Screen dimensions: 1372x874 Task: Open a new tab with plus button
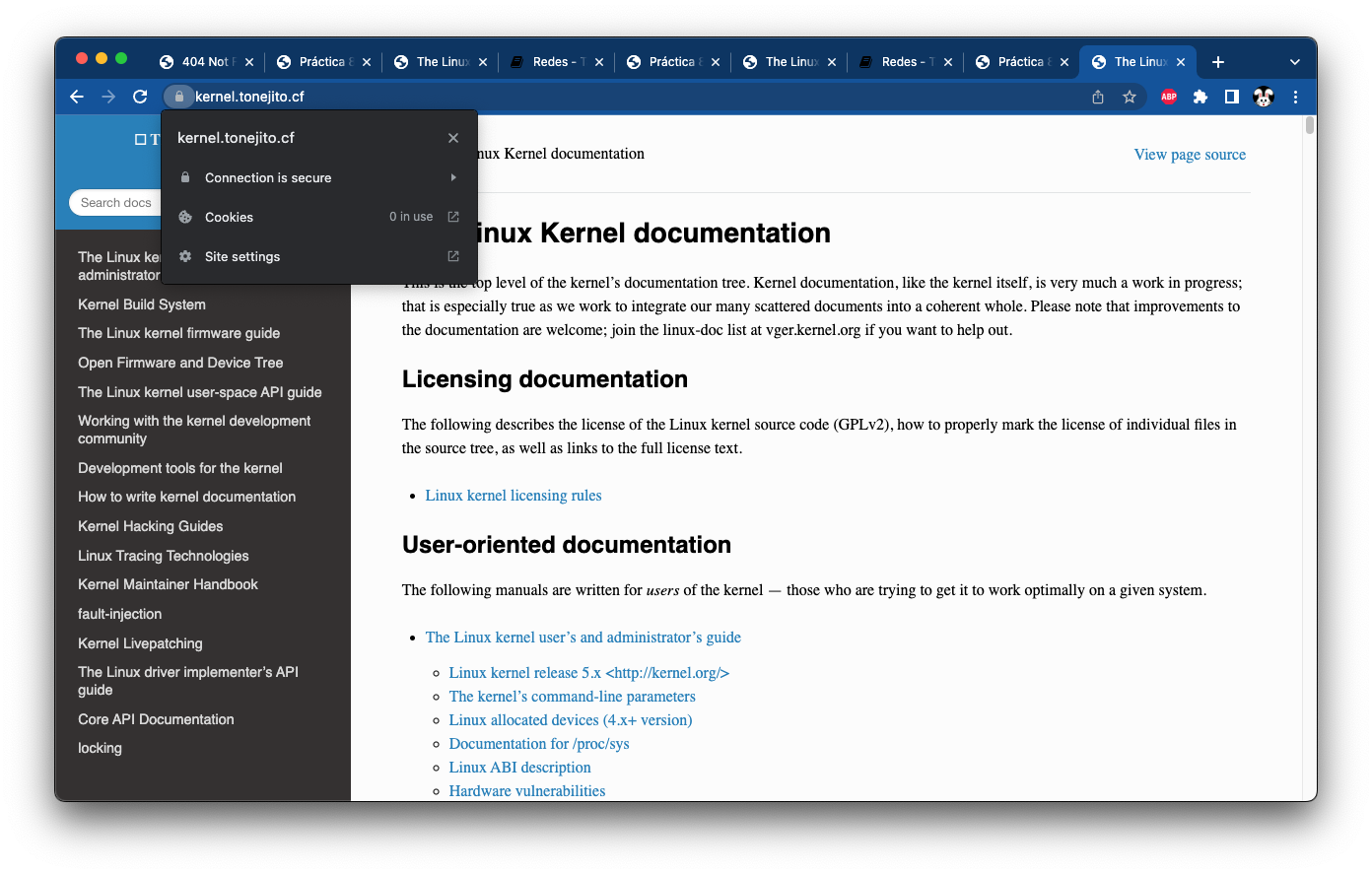tap(1218, 62)
